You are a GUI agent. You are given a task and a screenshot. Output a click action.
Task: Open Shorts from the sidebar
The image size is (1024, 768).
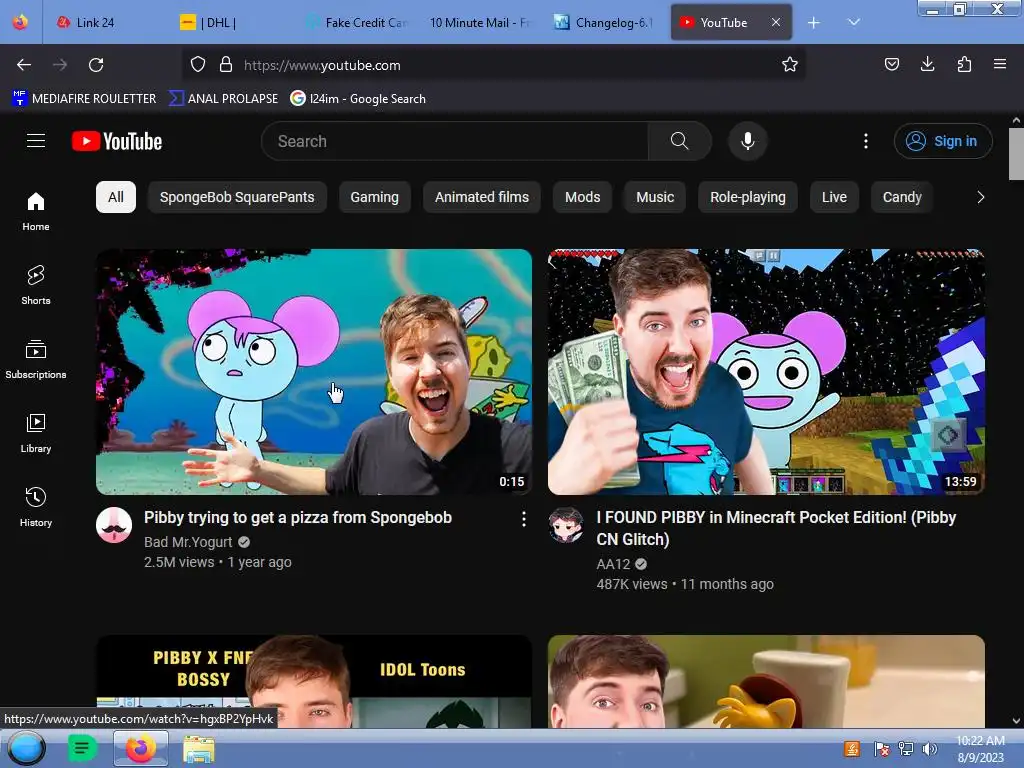pos(36,285)
